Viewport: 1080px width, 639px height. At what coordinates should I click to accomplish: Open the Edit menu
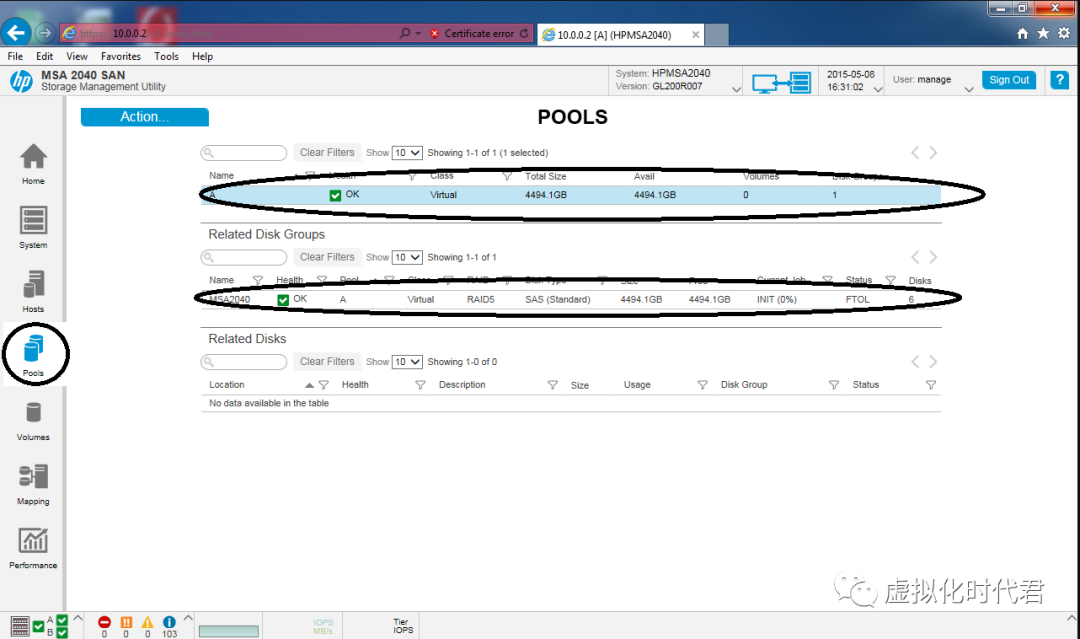45,56
